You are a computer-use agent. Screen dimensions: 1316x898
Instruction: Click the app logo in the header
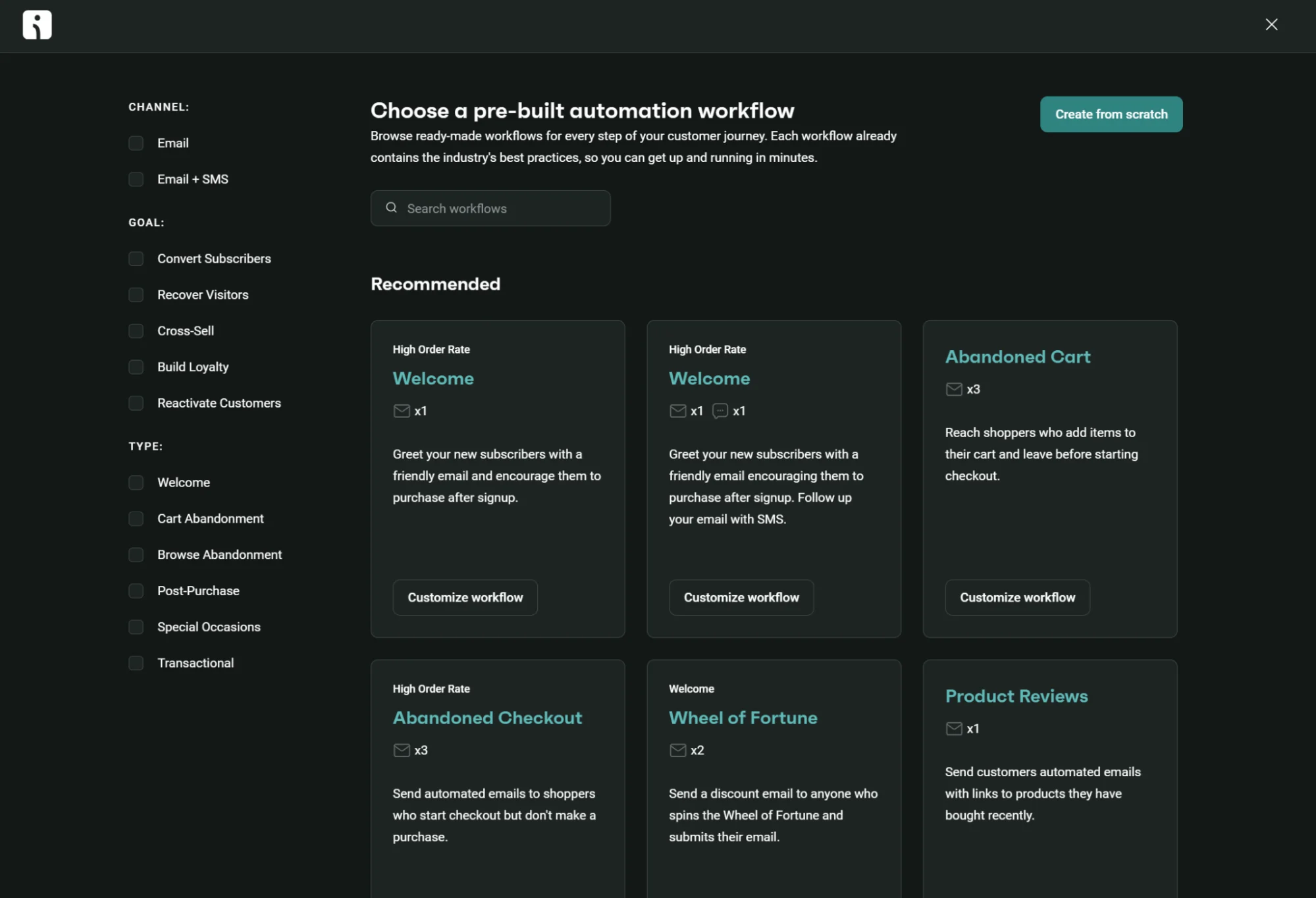coord(37,25)
